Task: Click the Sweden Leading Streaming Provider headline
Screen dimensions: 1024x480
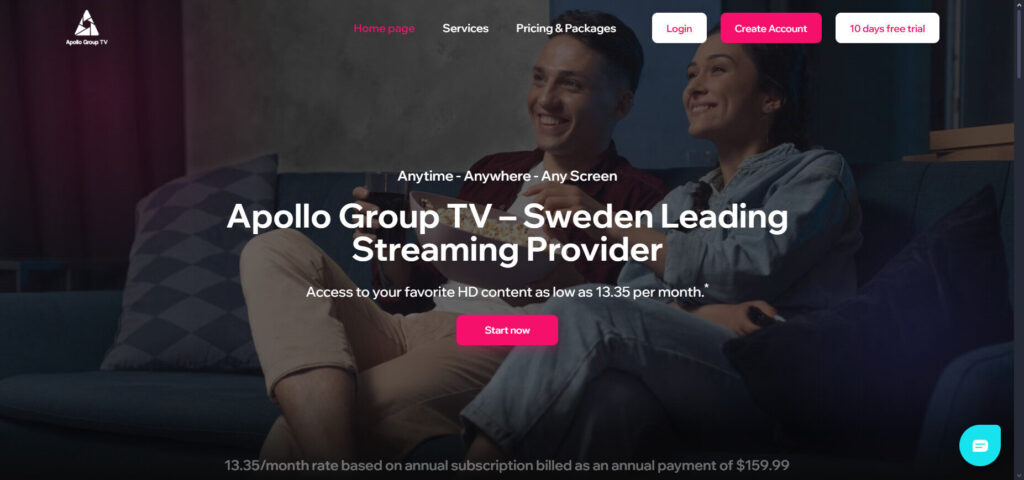Action: [x=507, y=234]
